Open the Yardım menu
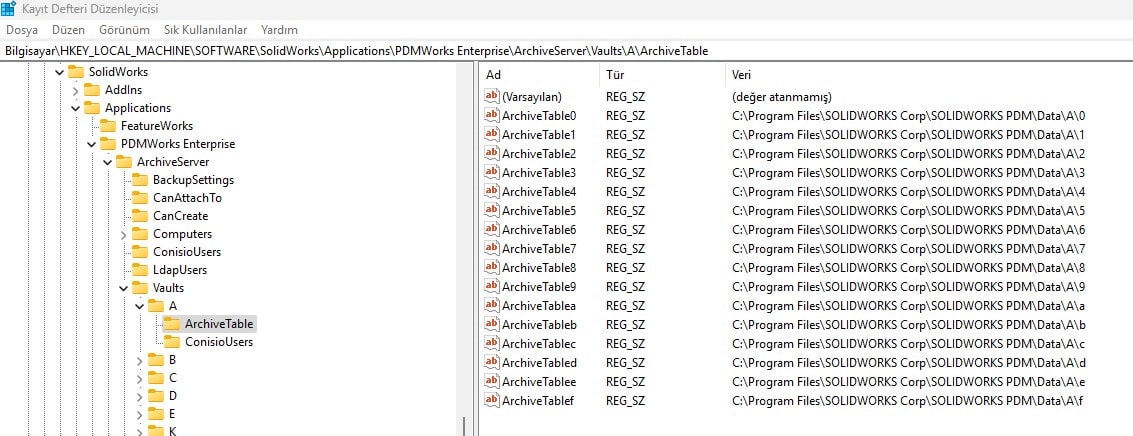The image size is (1133, 436). (x=279, y=30)
